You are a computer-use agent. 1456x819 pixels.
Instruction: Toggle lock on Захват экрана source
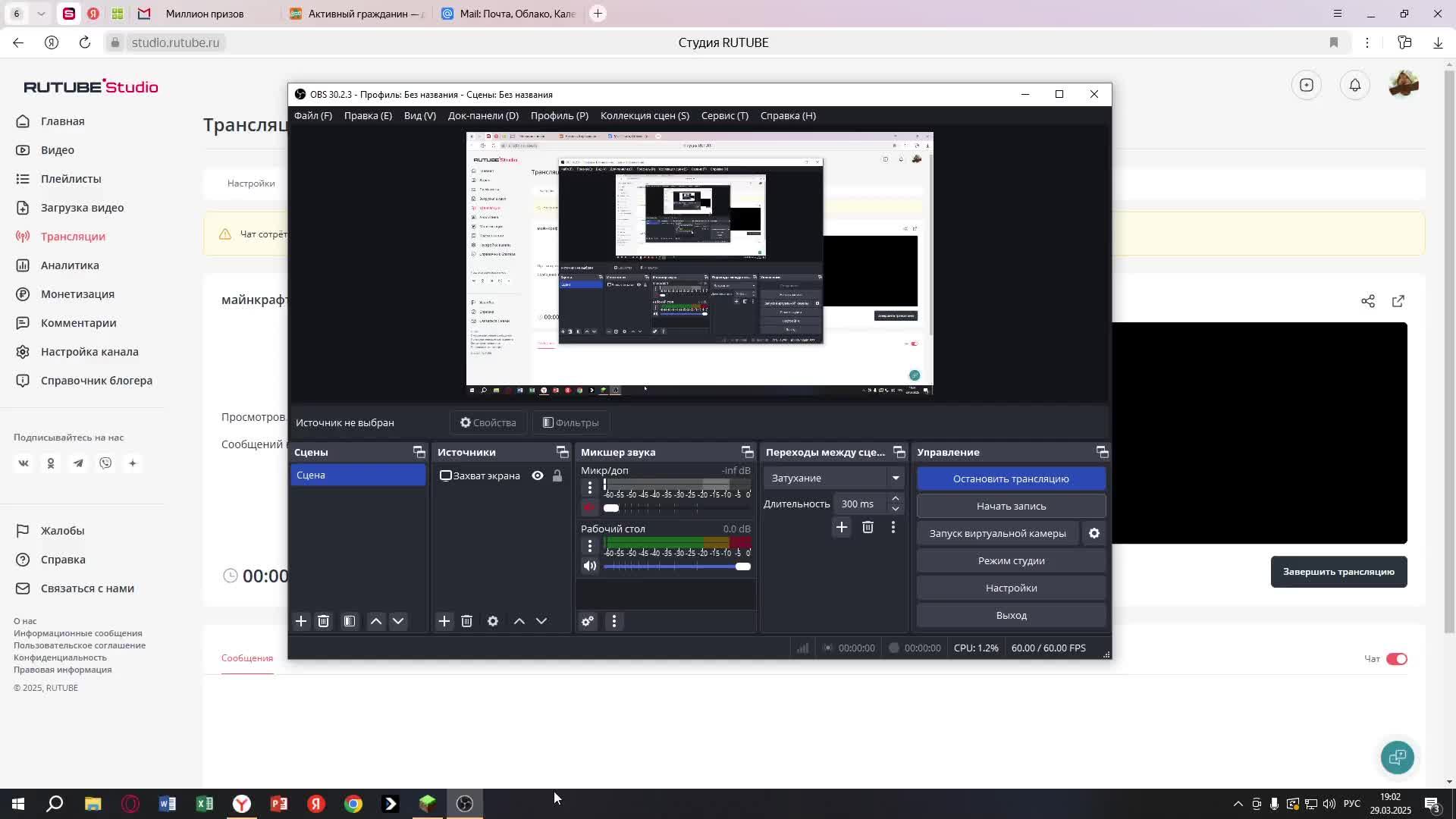point(557,476)
